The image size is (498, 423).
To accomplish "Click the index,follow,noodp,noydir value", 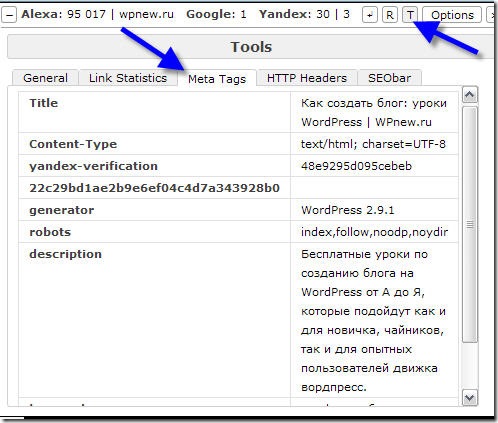I will [x=374, y=232].
